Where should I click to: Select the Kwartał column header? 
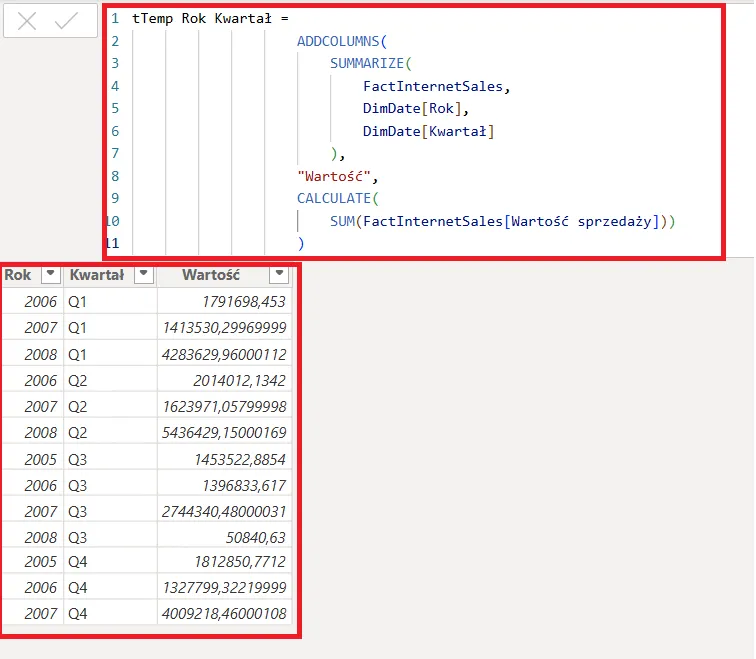(x=96, y=275)
